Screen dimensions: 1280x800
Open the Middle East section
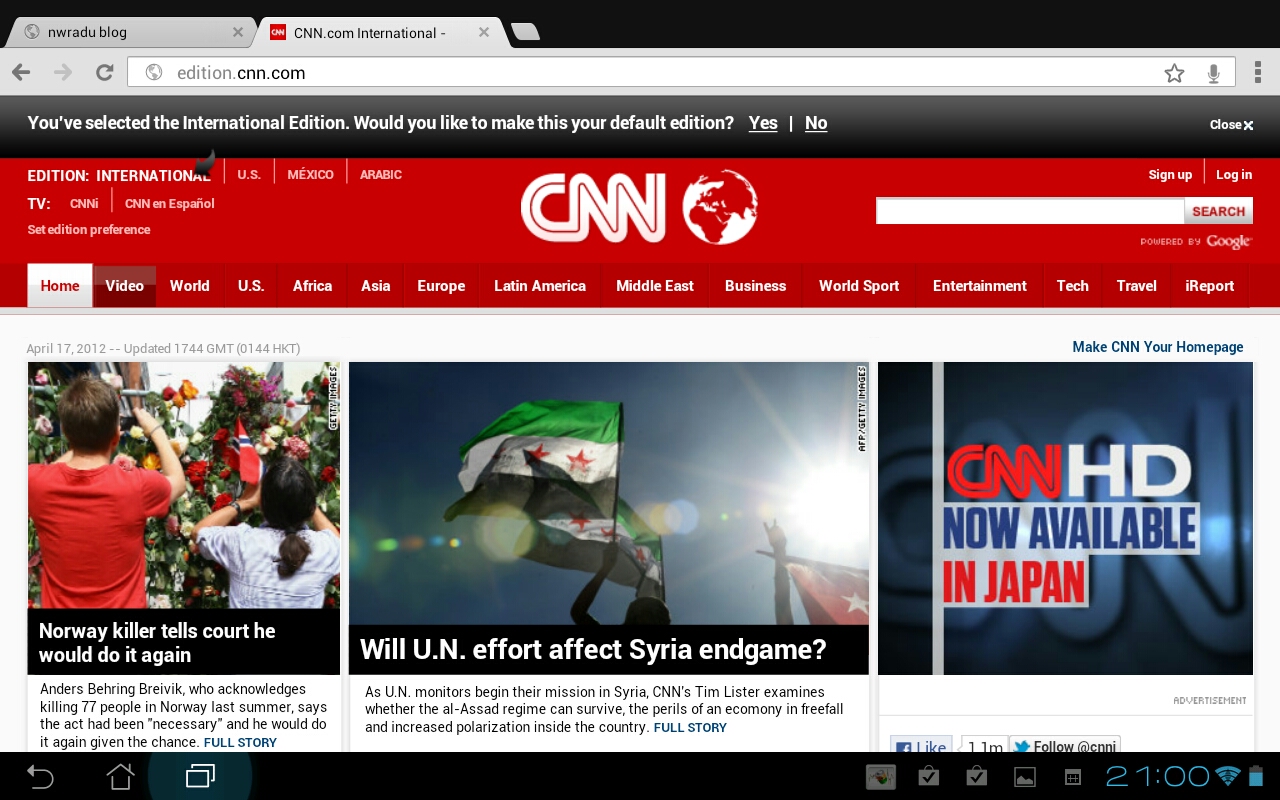[655, 285]
